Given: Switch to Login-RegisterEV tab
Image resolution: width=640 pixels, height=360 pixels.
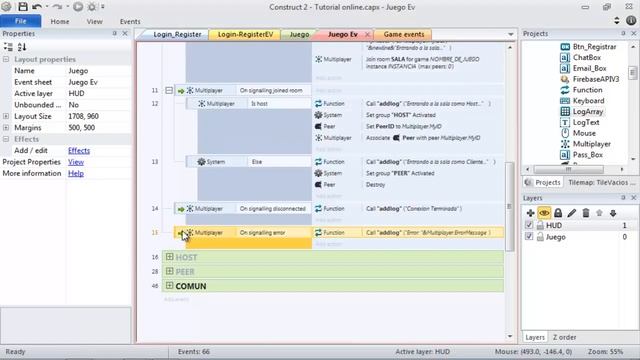Looking at the screenshot, I should pyautogui.click(x=245, y=34).
